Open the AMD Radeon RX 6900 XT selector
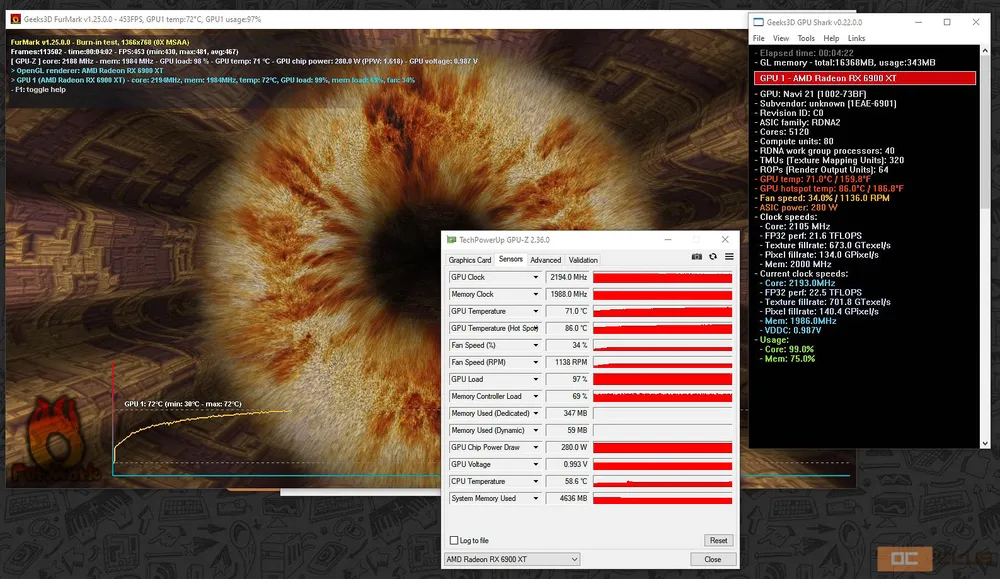This screenshot has height=579, width=1000. 512,559
